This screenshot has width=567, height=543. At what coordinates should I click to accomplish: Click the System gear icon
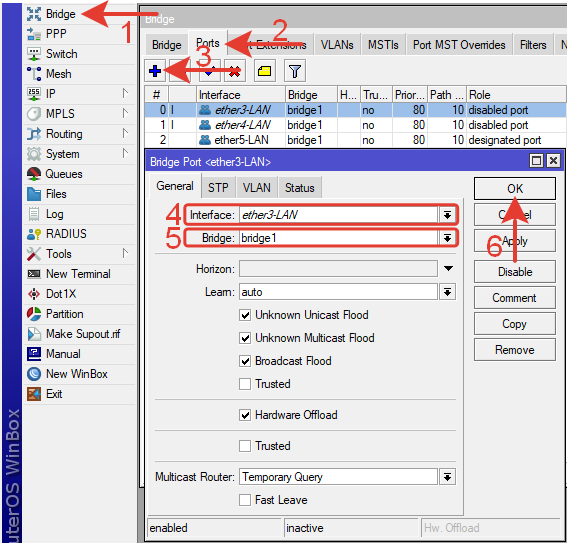pos(34,154)
